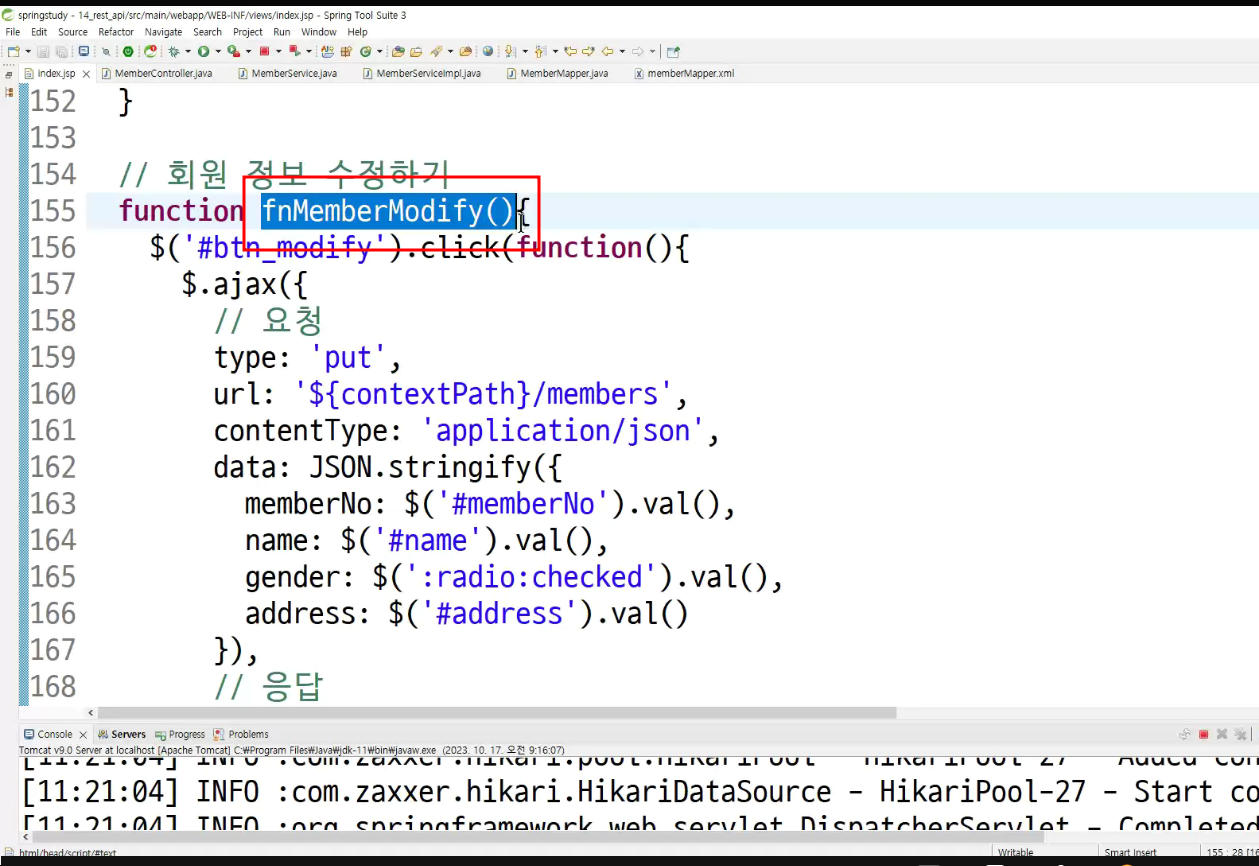The image size is (1259, 866).
Task: Expand the Back history dropdown
Action: [x=621, y=51]
